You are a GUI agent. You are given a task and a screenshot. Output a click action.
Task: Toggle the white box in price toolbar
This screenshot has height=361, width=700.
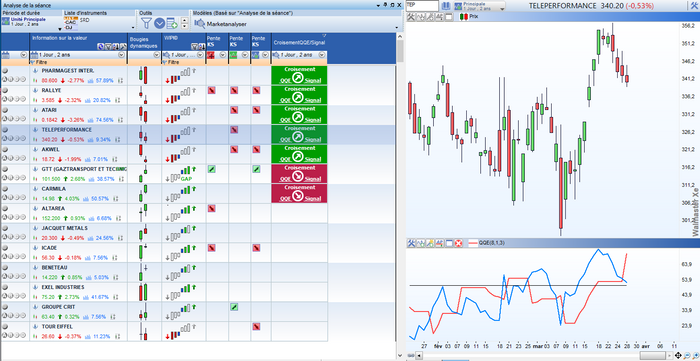tap(449, 17)
